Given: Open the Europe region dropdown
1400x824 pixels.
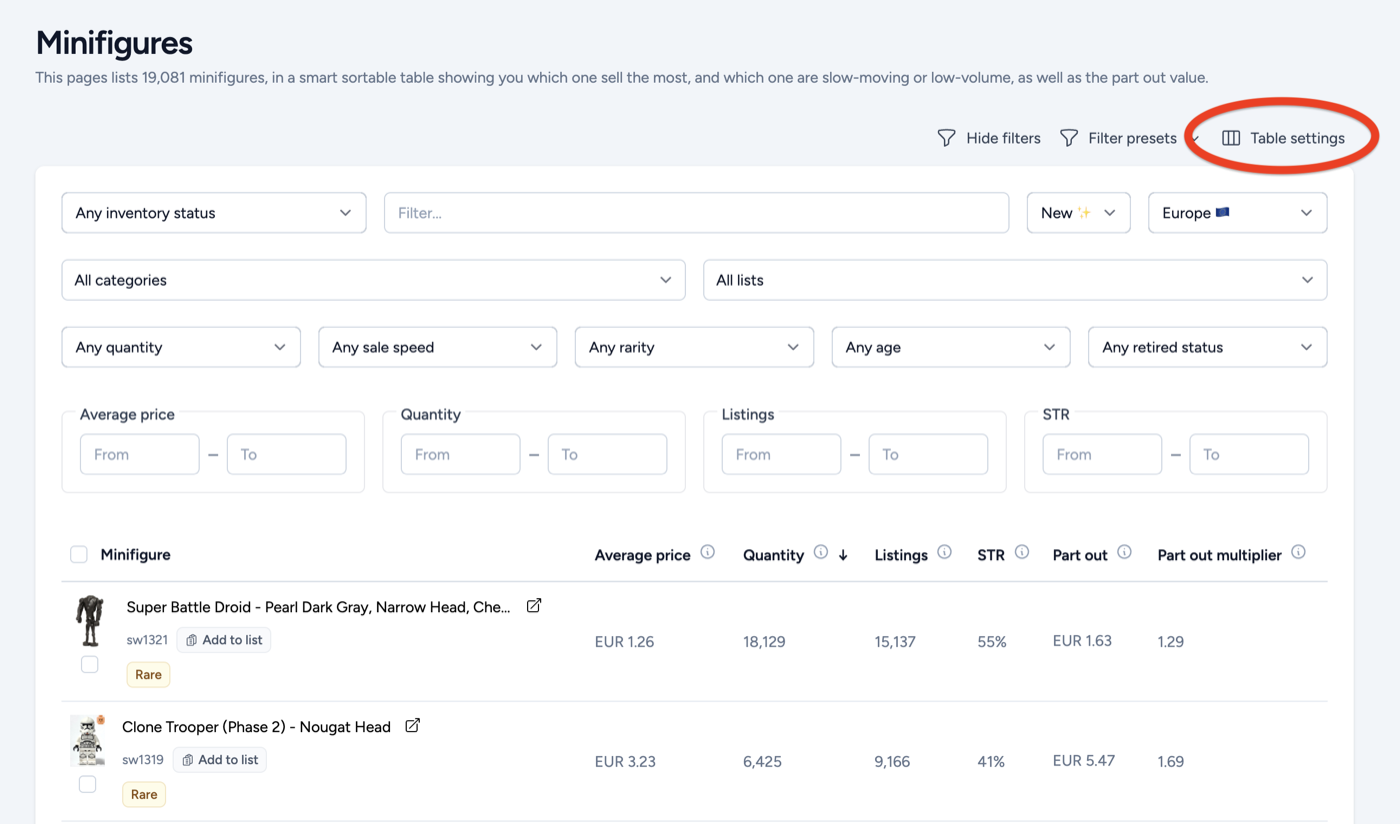Looking at the screenshot, I should pyautogui.click(x=1238, y=213).
